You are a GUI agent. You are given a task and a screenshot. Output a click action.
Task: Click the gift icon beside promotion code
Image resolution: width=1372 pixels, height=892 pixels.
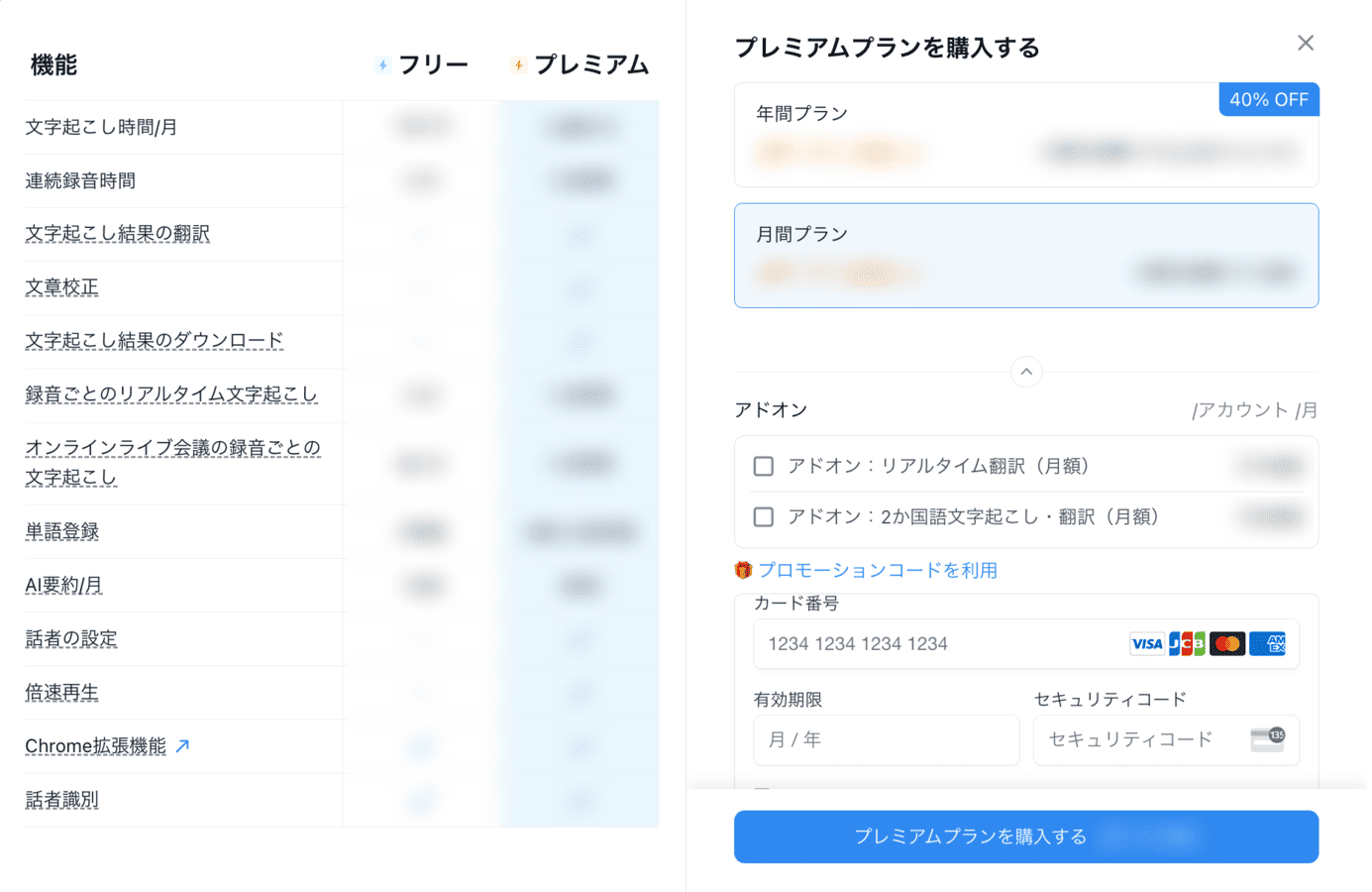743,570
